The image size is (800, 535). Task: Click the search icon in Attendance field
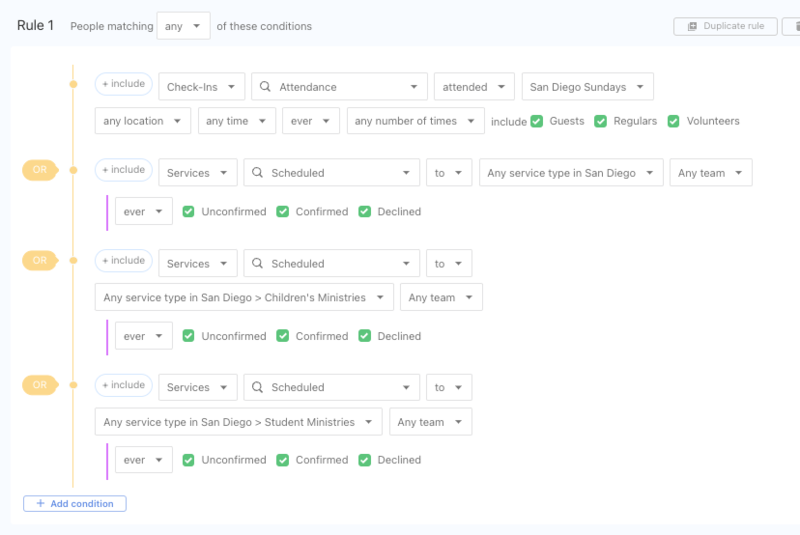click(x=265, y=87)
